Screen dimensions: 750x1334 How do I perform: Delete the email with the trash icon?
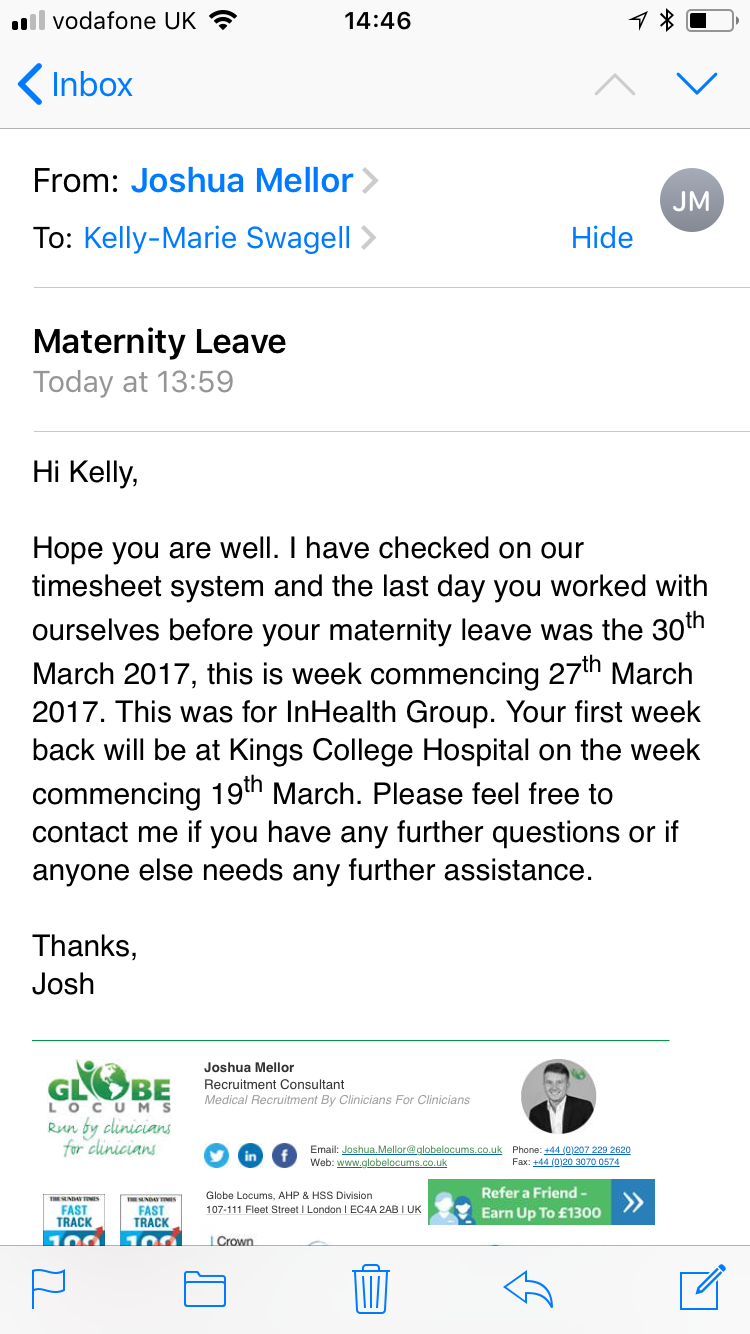click(370, 1288)
